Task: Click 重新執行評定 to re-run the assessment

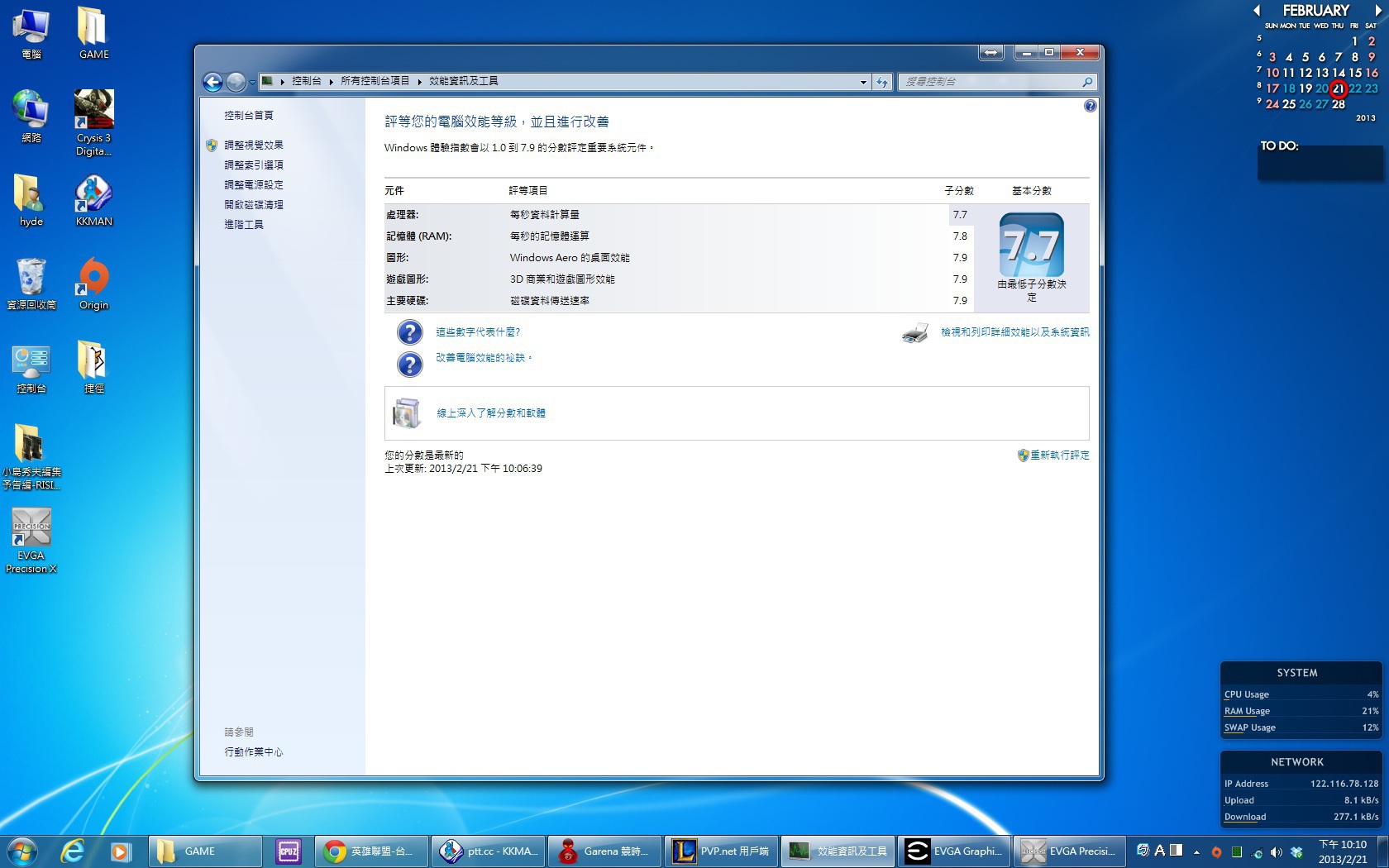Action: click(x=1060, y=455)
